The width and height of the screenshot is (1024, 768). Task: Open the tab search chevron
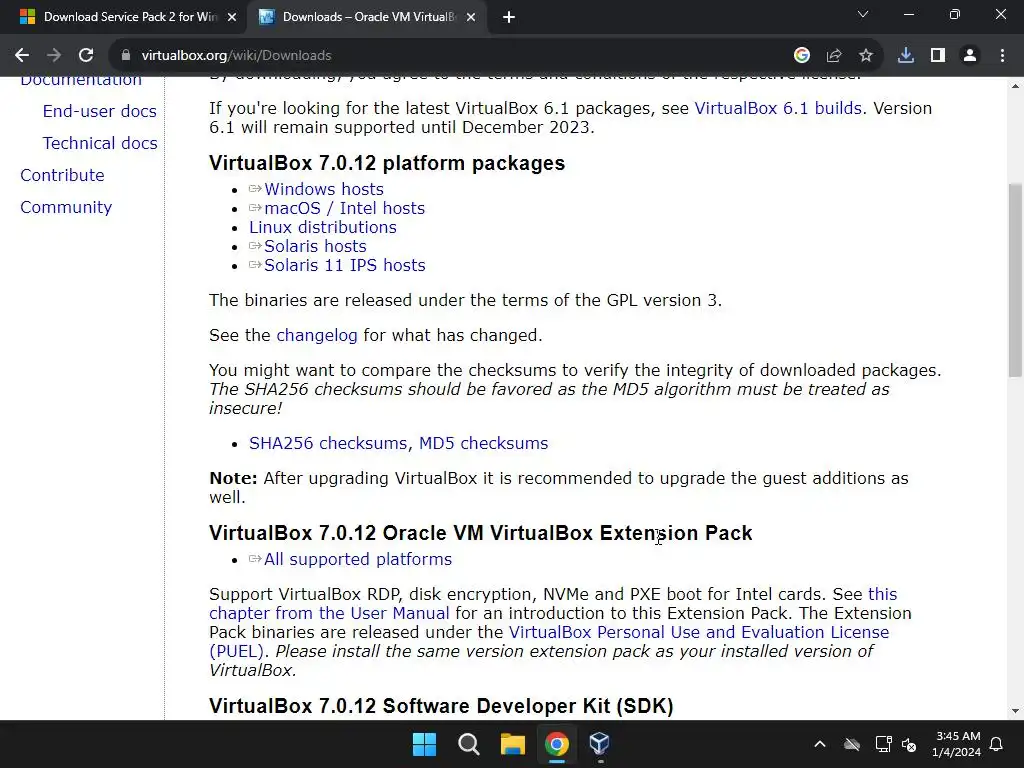tap(863, 14)
